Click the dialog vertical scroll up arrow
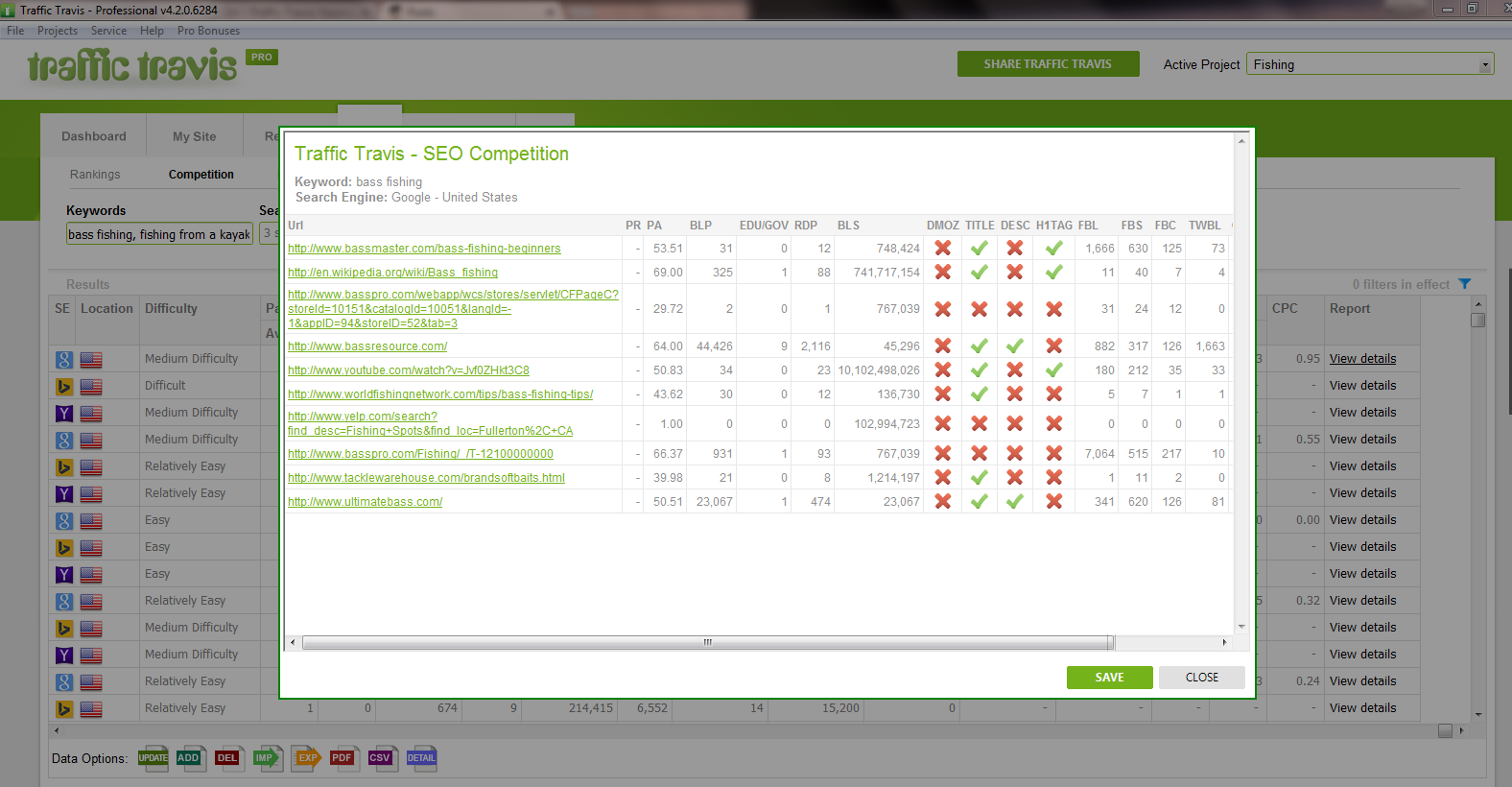 1241,141
